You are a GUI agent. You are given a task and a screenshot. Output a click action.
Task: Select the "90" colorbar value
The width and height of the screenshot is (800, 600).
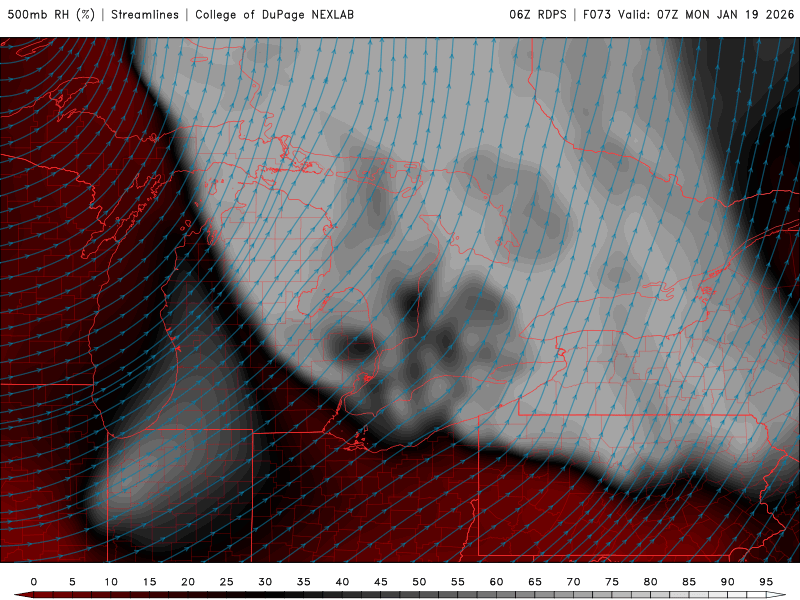click(x=728, y=582)
